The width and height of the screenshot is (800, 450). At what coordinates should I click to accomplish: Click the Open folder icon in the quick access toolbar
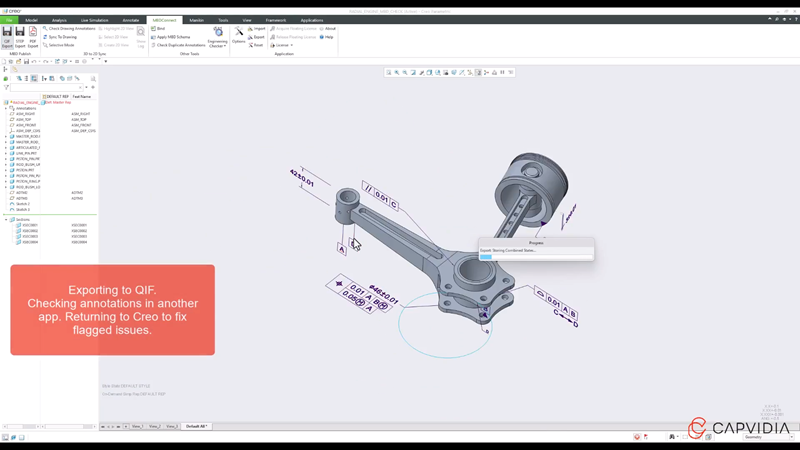[x=18, y=61]
